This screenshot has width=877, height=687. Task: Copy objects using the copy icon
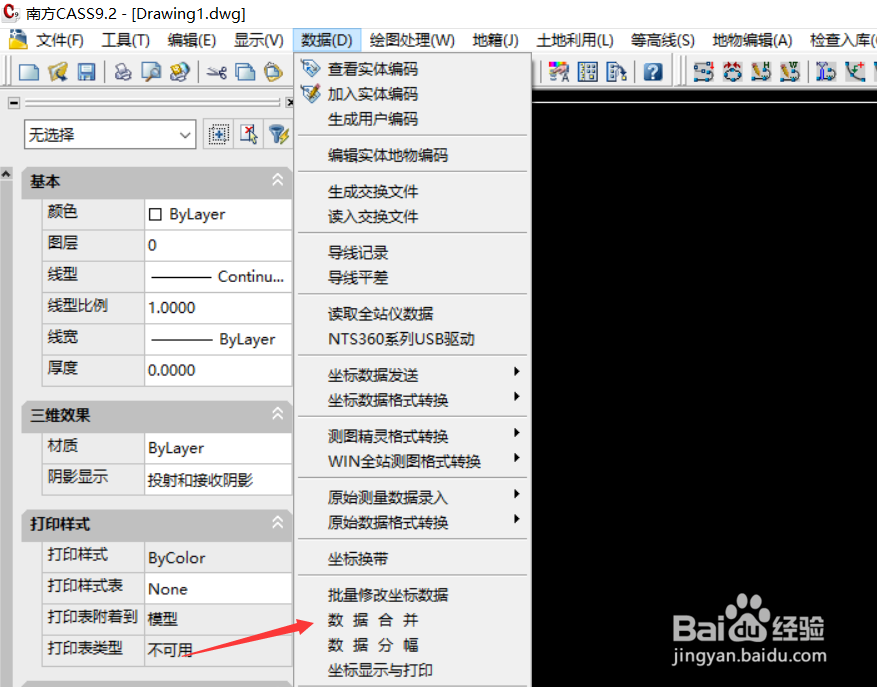pos(245,72)
